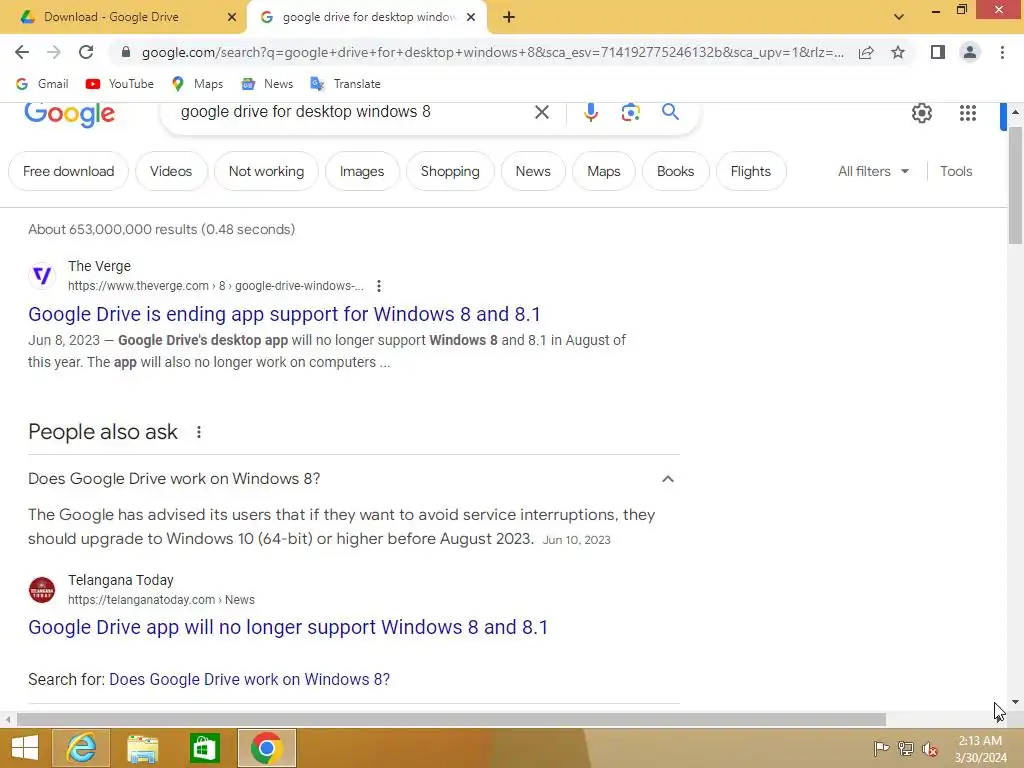Image resolution: width=1024 pixels, height=768 pixels.
Task: Open The Verge Windows 8 support article
Action: [x=284, y=314]
